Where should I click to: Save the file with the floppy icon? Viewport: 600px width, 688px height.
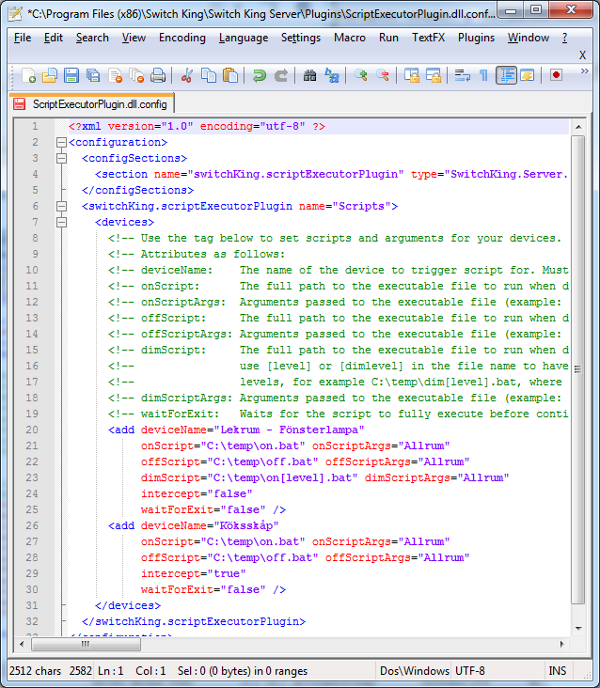(x=71, y=76)
